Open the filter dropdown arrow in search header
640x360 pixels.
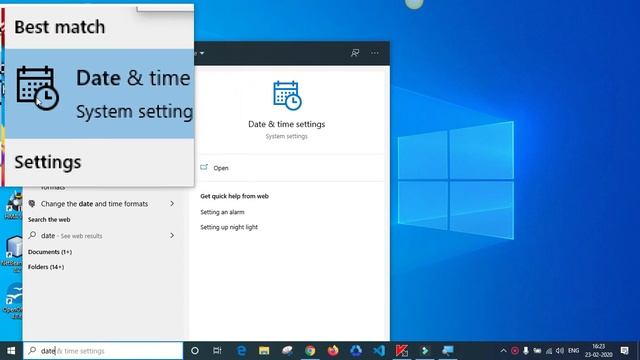point(202,53)
